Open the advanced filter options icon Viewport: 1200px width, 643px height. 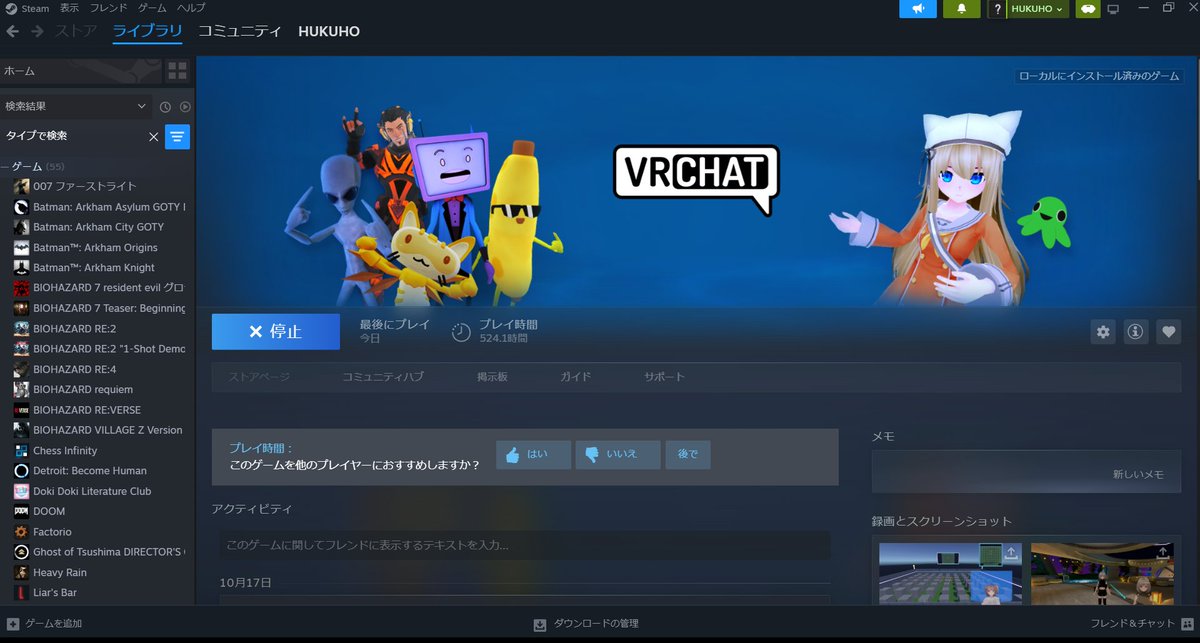coord(177,136)
